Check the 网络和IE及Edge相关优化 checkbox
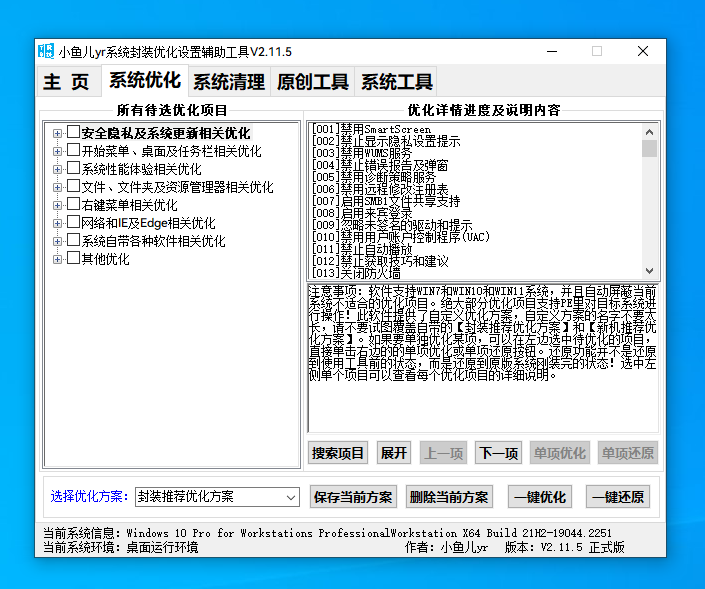 click(73, 223)
